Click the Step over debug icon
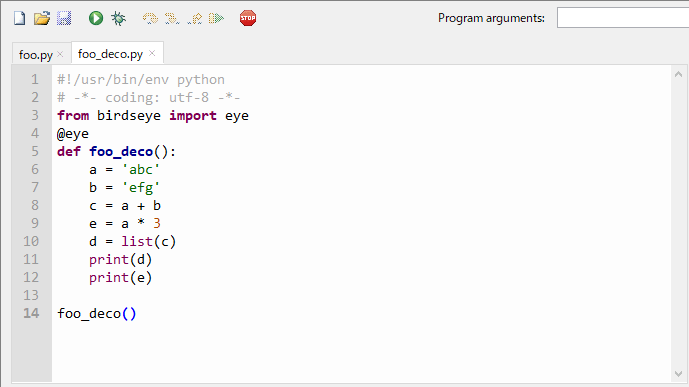 [150, 18]
